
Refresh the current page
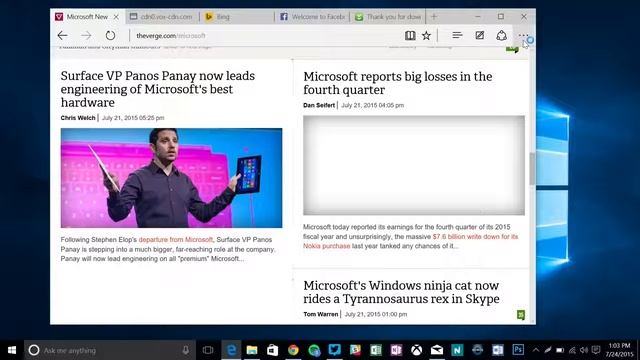click(110, 36)
